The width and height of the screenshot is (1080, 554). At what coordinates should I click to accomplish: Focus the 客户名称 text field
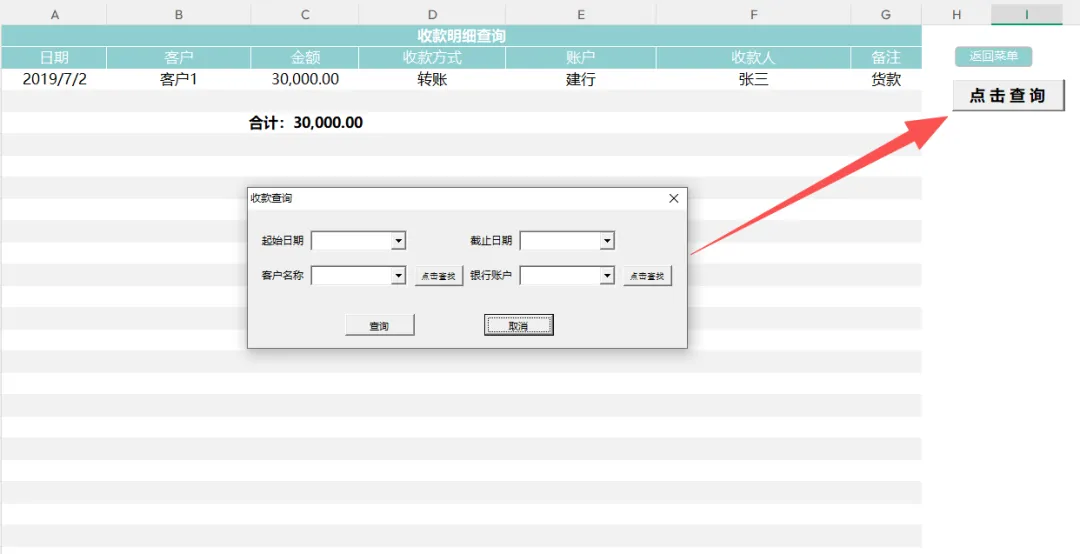click(351, 276)
